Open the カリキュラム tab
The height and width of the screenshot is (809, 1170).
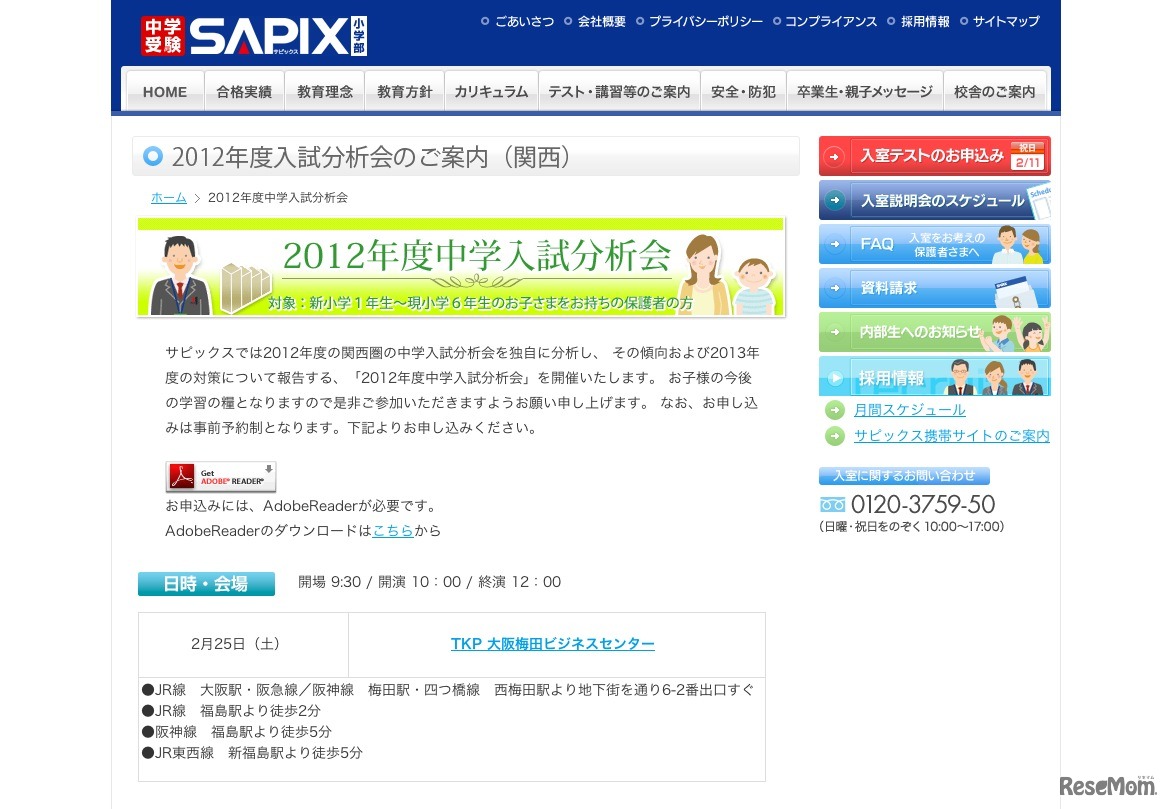[x=488, y=91]
